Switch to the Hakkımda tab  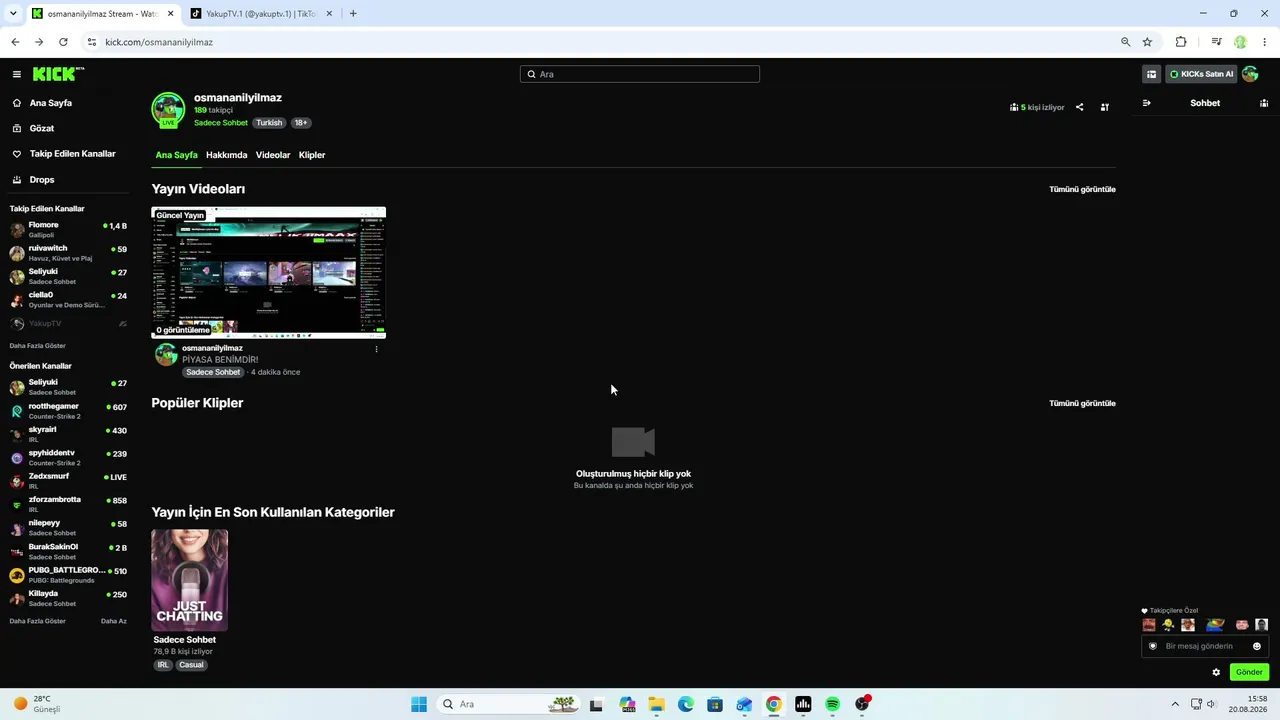[226, 155]
